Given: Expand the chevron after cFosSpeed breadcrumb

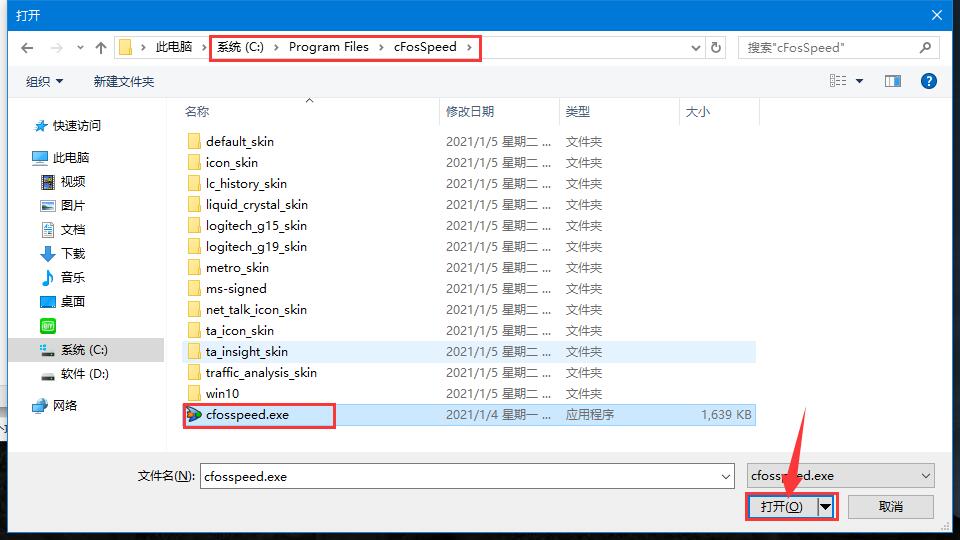Looking at the screenshot, I should (x=470, y=47).
